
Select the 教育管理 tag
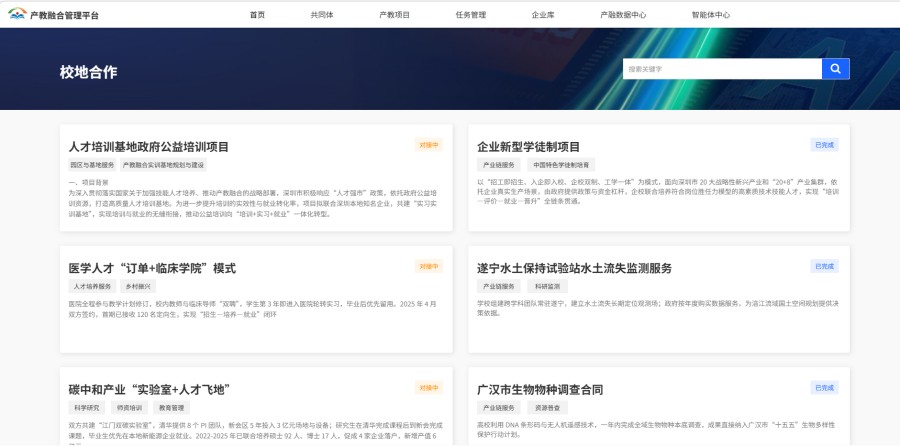click(x=171, y=408)
